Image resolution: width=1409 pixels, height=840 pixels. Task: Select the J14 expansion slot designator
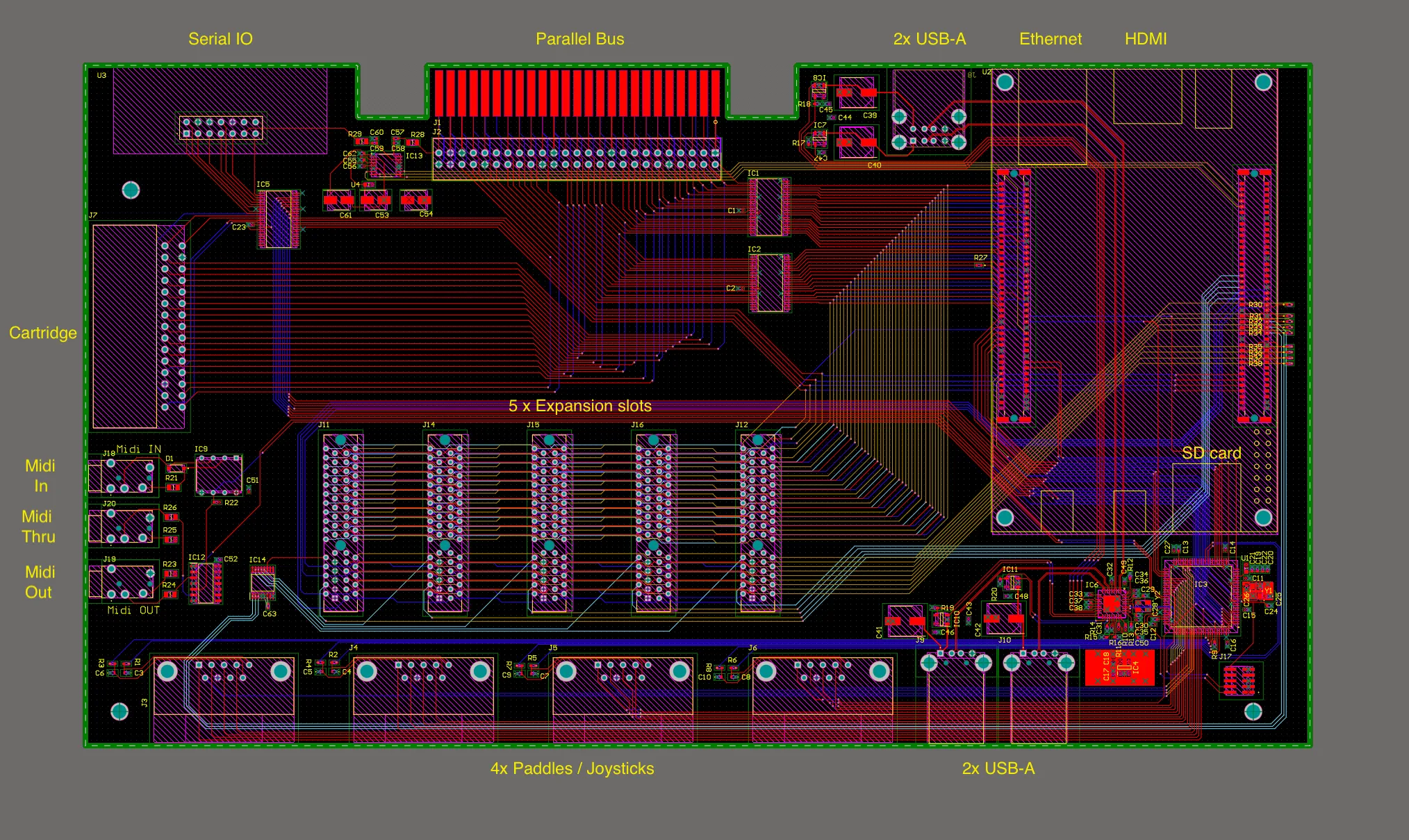[x=429, y=425]
